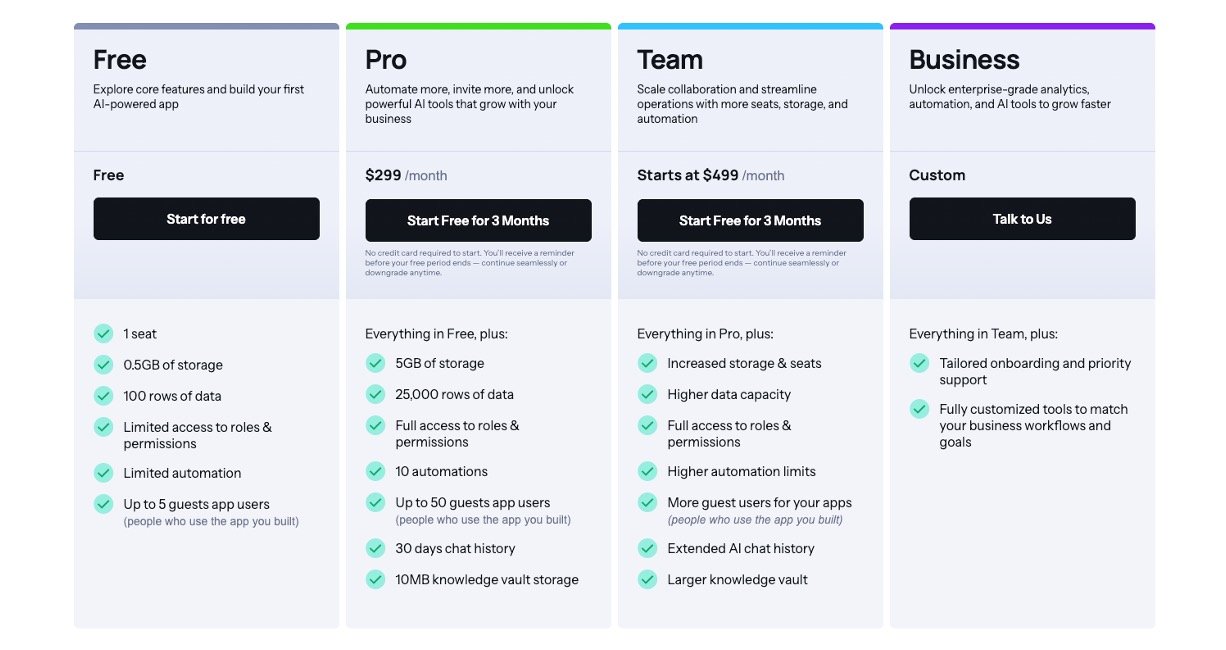The height and width of the screenshot is (650, 1226).
Task: Click the "Starts at $499" price label
Action: coord(688,175)
